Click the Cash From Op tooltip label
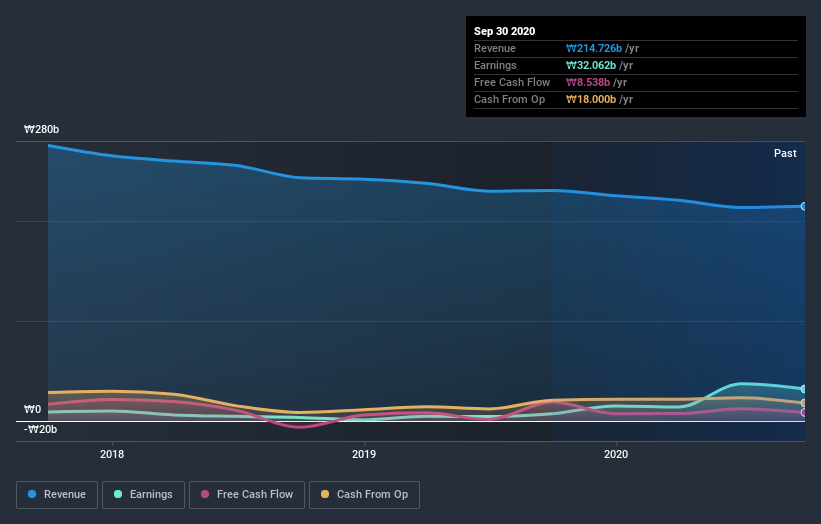The height and width of the screenshot is (524, 821). click(x=509, y=99)
